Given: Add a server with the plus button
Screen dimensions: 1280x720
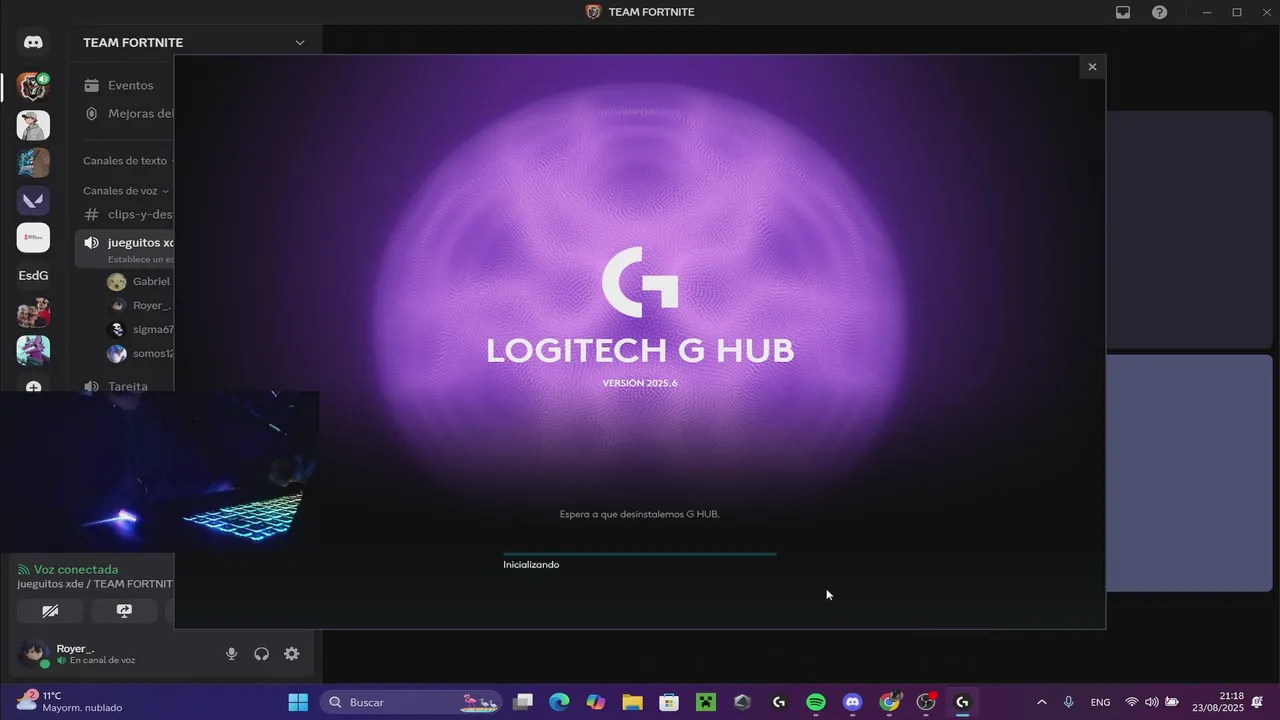Looking at the screenshot, I should pyautogui.click(x=33, y=387).
